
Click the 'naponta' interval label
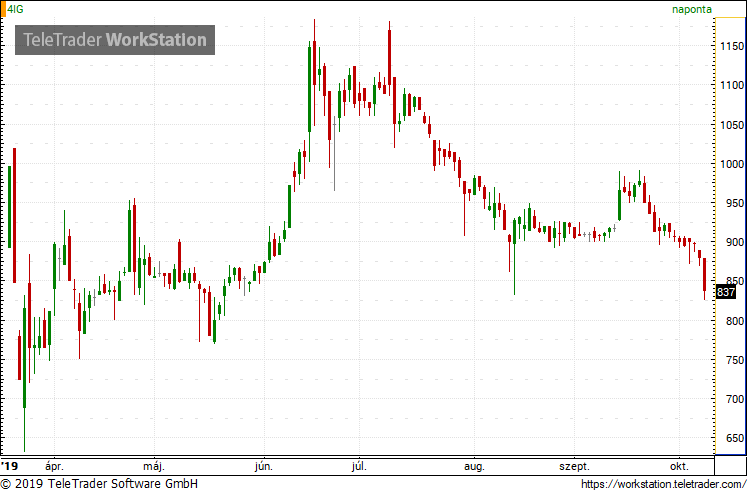click(x=692, y=9)
